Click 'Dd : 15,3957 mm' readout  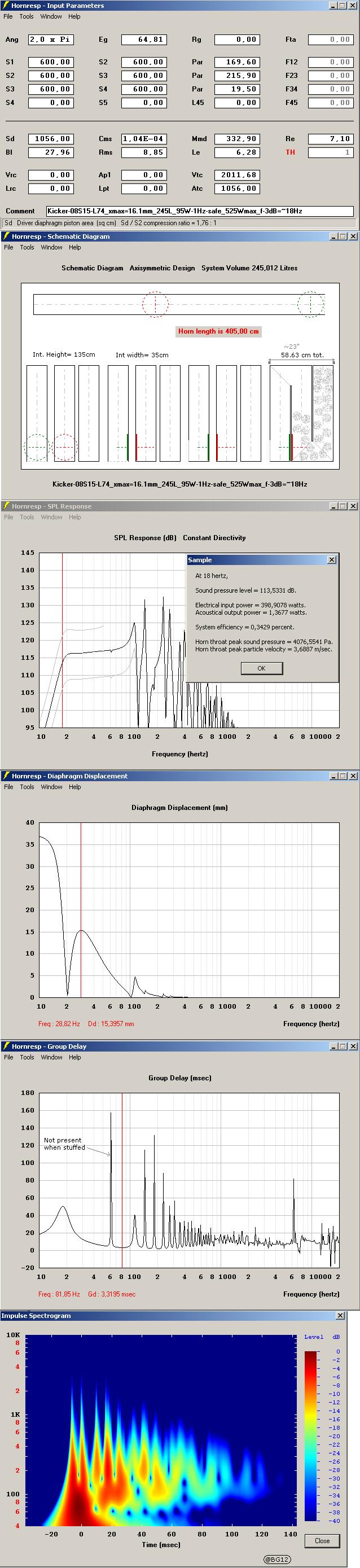[111, 1024]
